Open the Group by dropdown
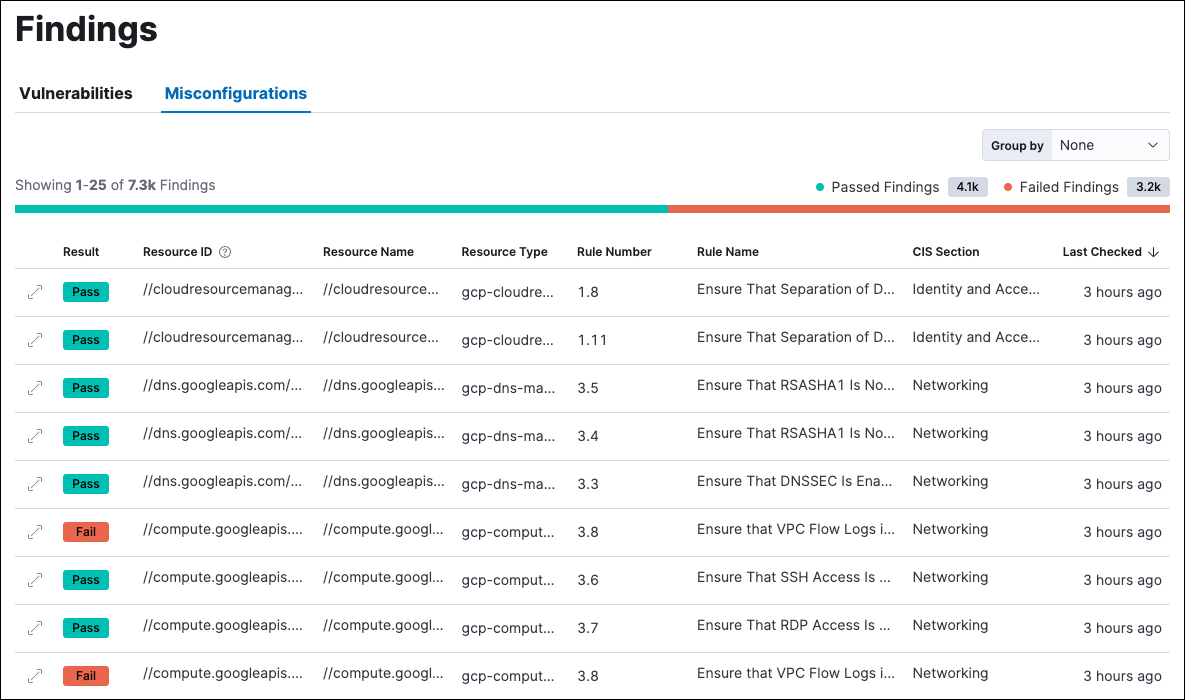 click(x=1110, y=145)
